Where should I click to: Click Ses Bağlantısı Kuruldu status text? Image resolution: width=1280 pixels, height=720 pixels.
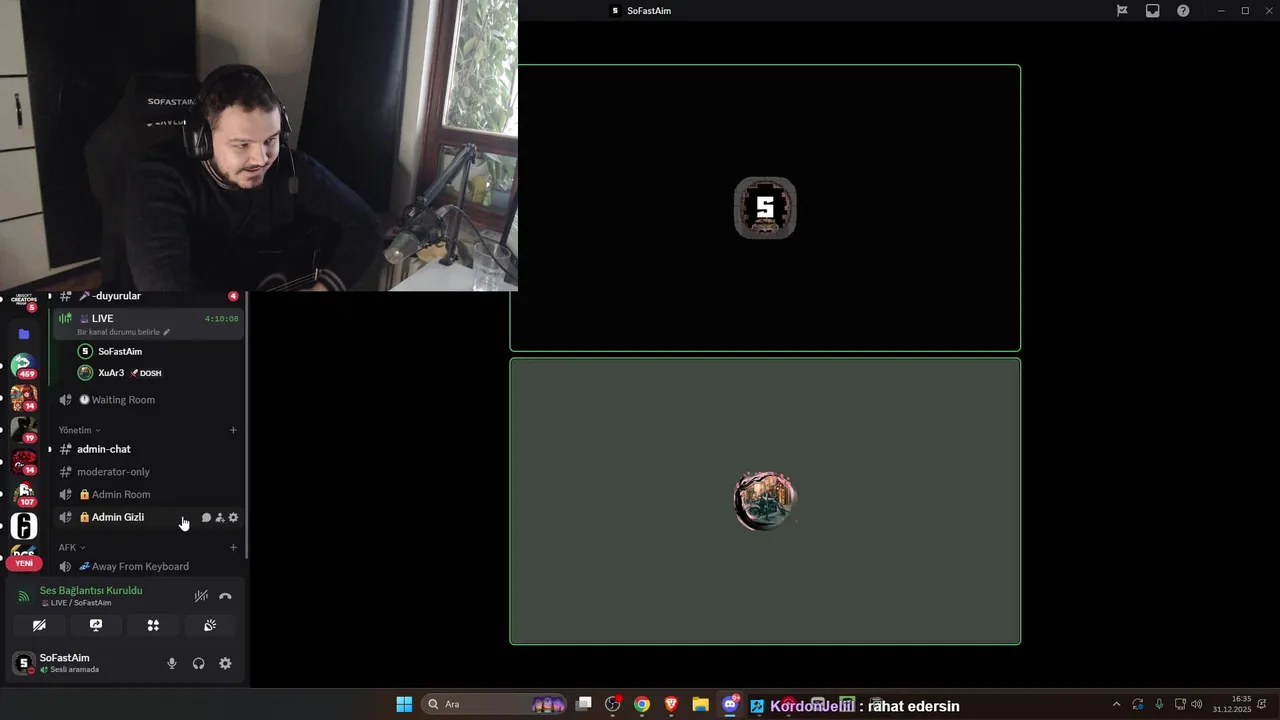91,590
